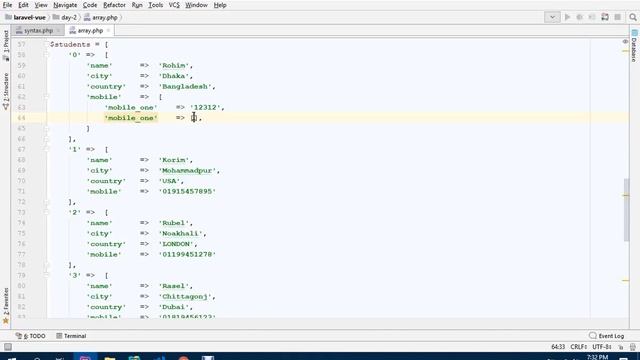This screenshot has width=640, height=360.
Task: Click the '01915457895' mobile value
Action: (x=187, y=191)
